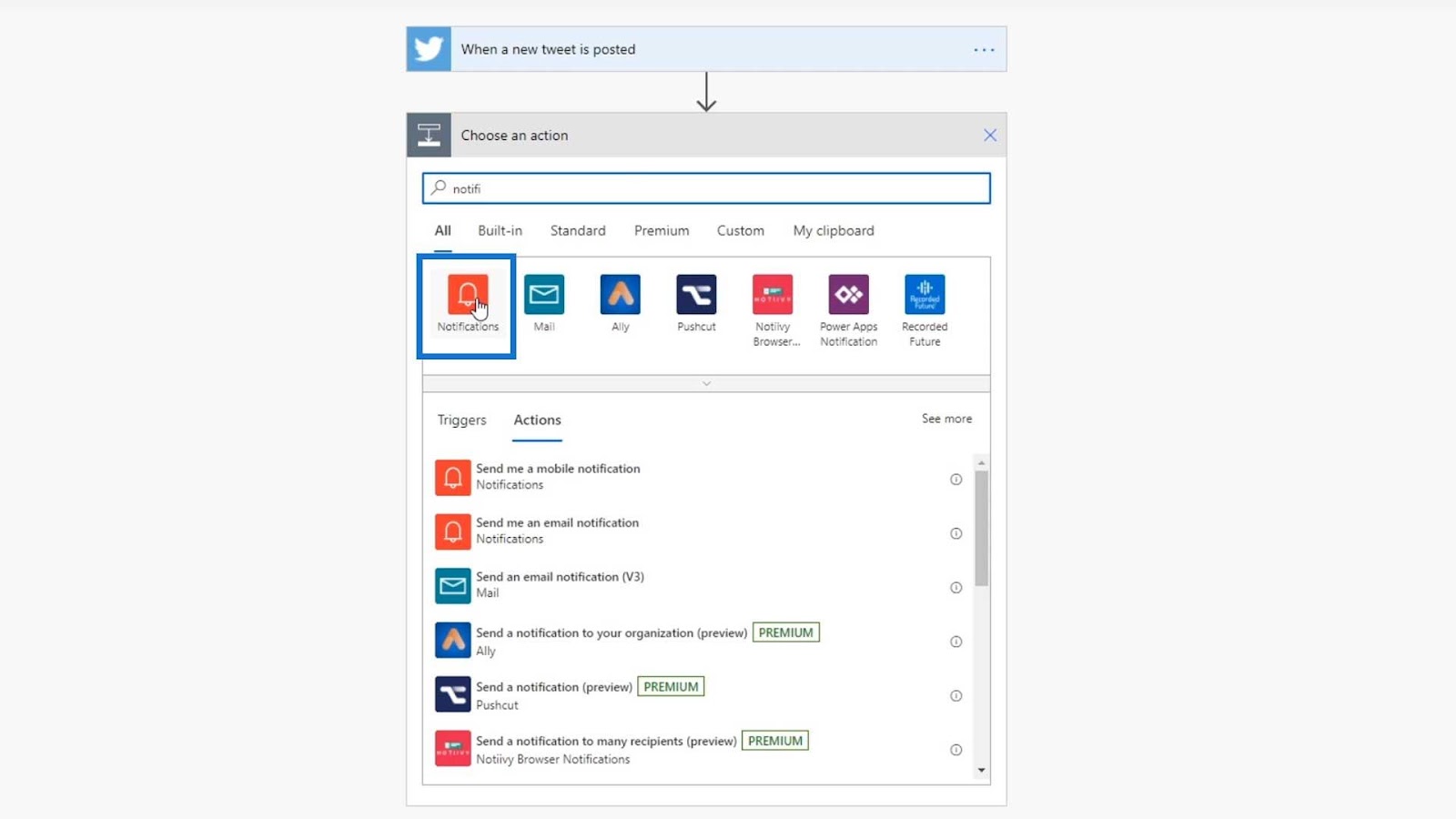The height and width of the screenshot is (819, 1456).
Task: Switch to the My clipboard tab
Action: [x=834, y=231]
